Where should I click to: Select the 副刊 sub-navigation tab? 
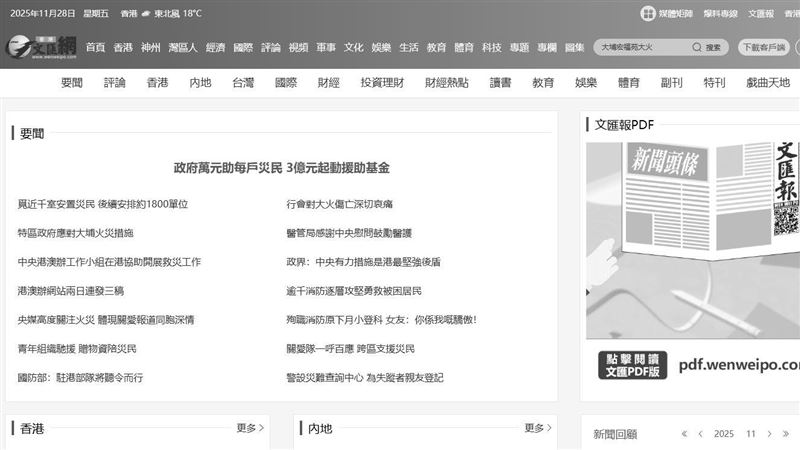[671, 83]
